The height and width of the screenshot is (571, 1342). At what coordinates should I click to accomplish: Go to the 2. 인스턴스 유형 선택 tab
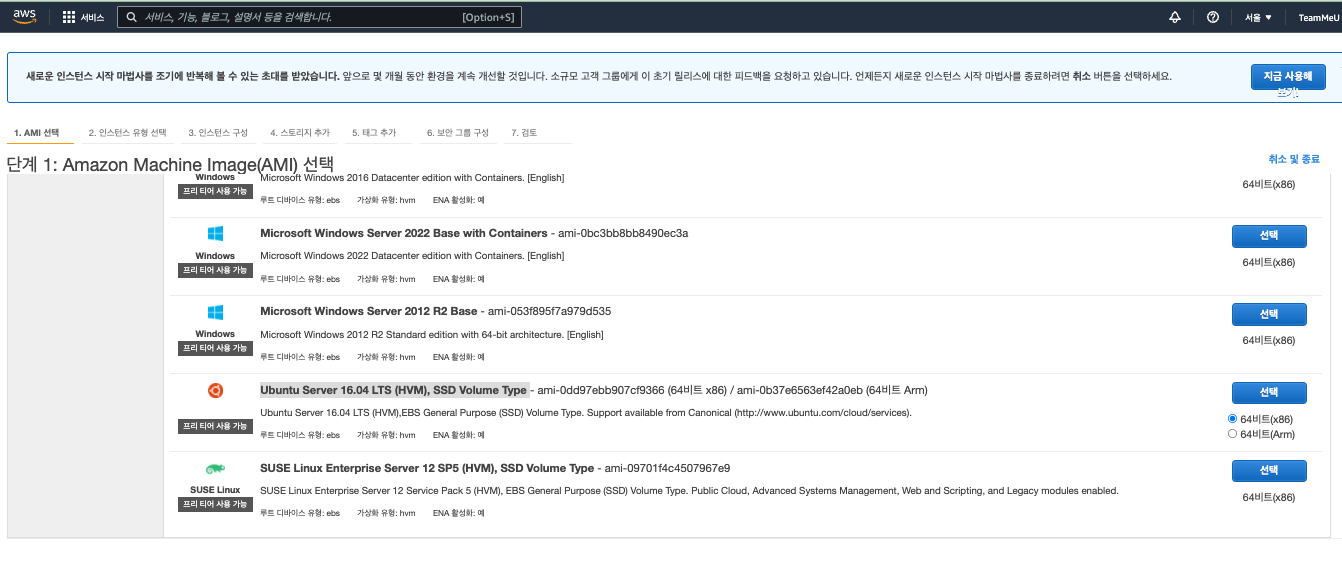(x=127, y=133)
